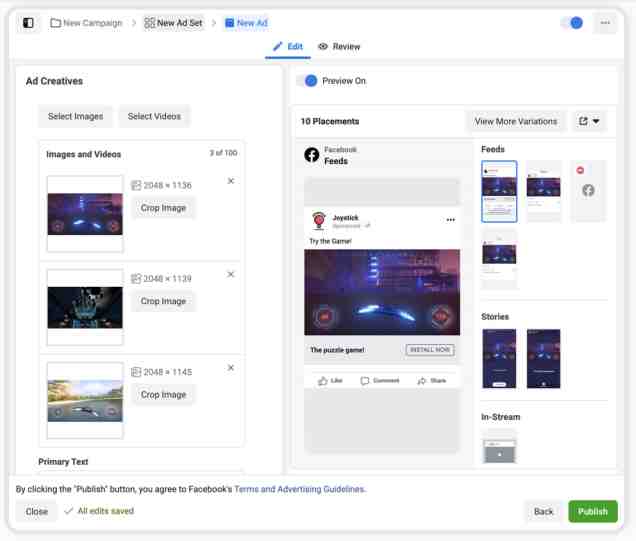Click the Joystick page avatar icon

[x=319, y=221]
